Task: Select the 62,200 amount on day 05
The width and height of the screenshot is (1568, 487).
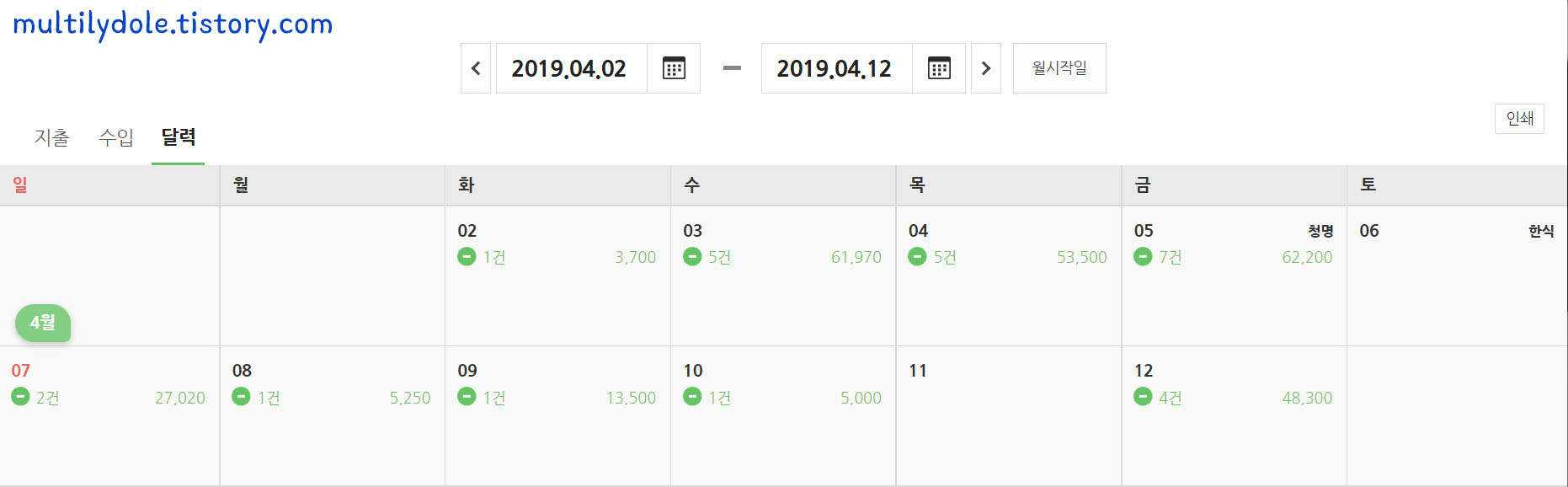Action: [x=1307, y=258]
